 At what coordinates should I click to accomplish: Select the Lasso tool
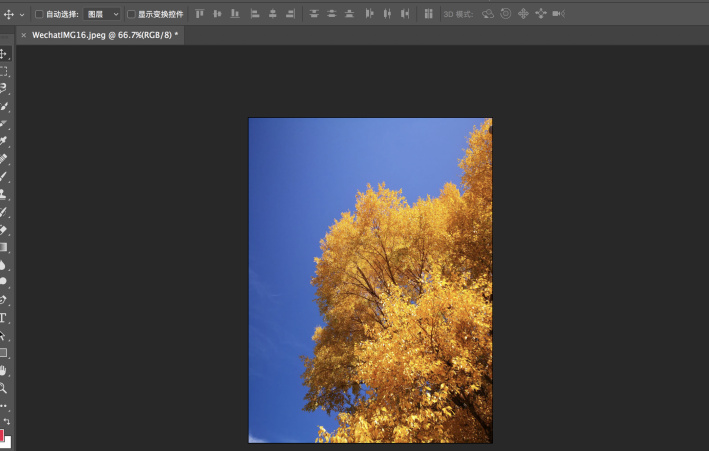click(3, 88)
